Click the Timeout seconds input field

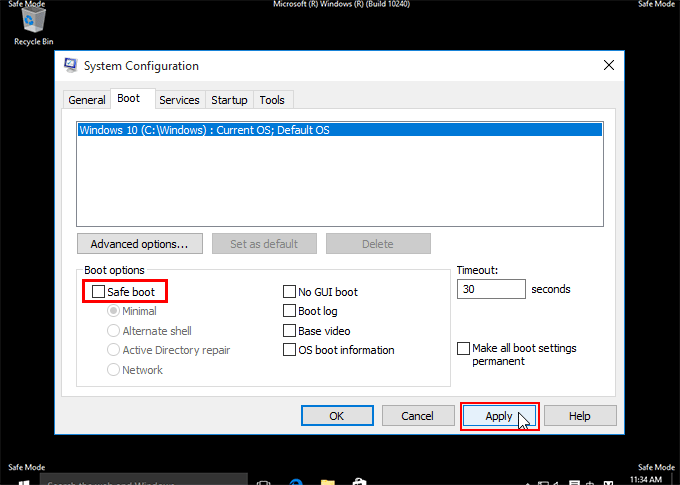(491, 289)
